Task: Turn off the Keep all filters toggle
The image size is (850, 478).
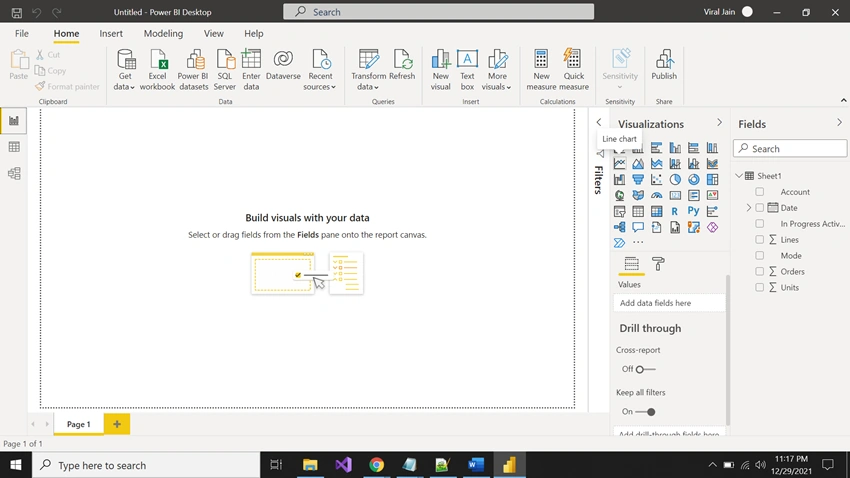Action: [645, 412]
